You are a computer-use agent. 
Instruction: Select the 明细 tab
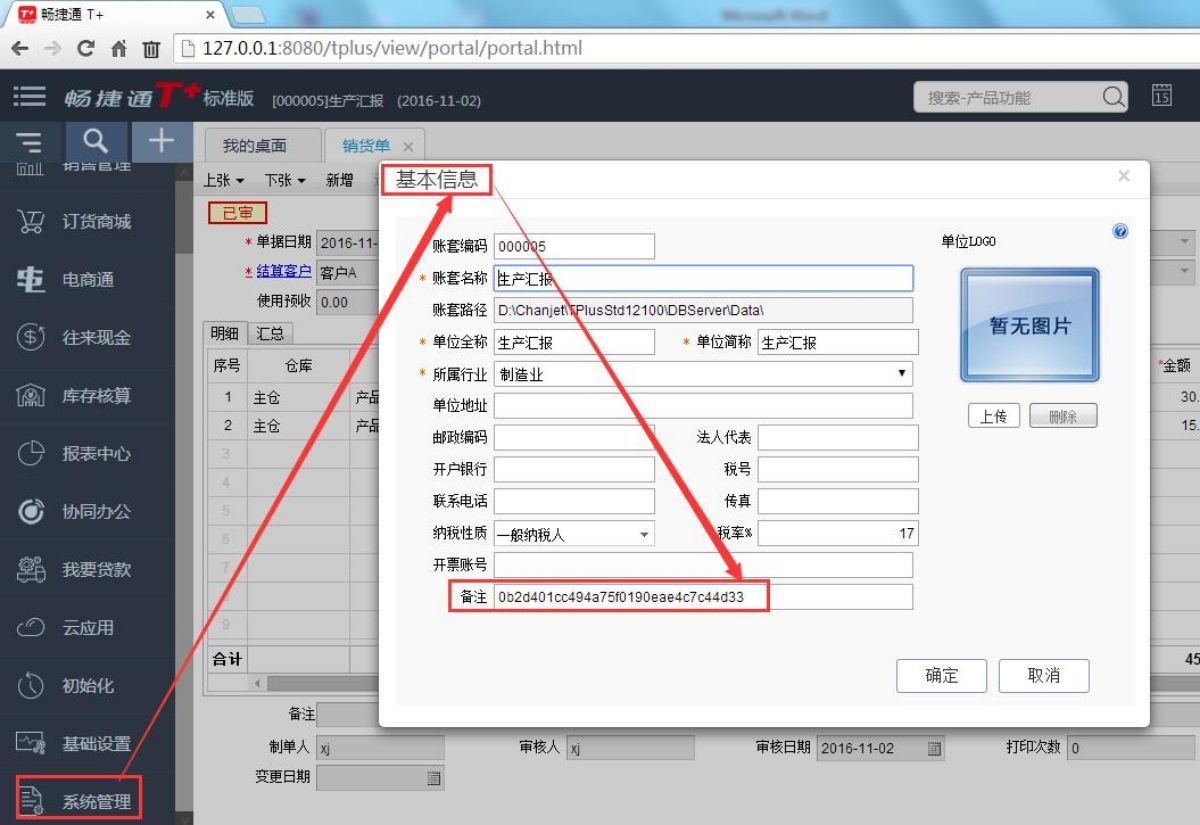[x=223, y=334]
